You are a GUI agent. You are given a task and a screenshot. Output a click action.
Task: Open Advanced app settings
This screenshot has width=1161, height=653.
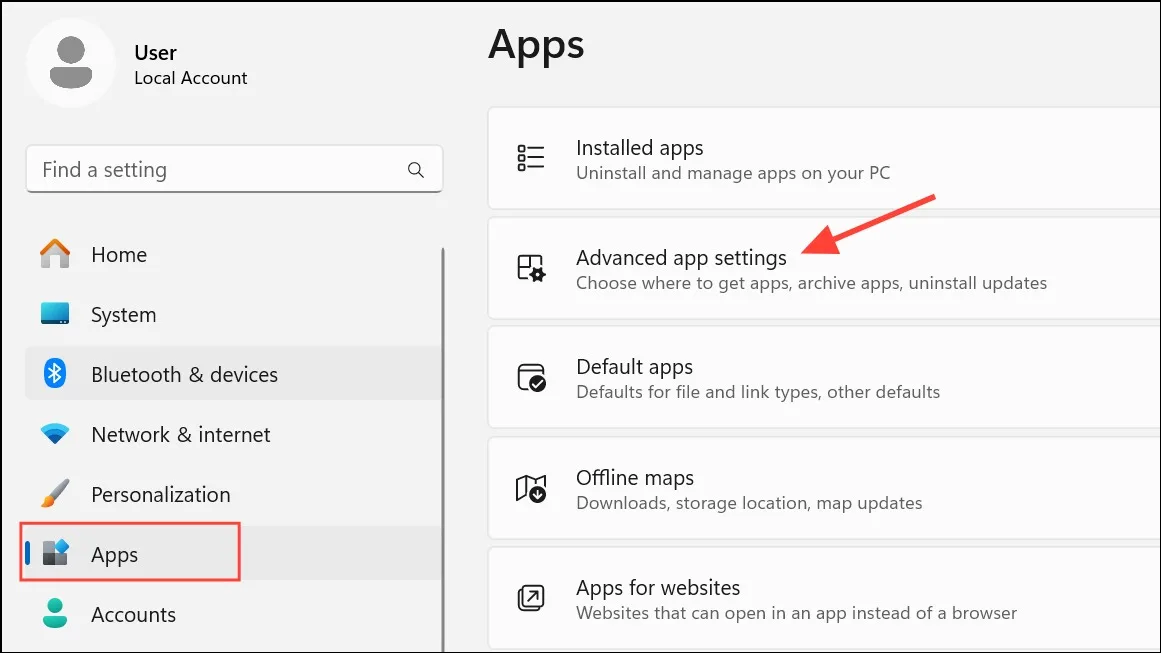tap(824, 269)
